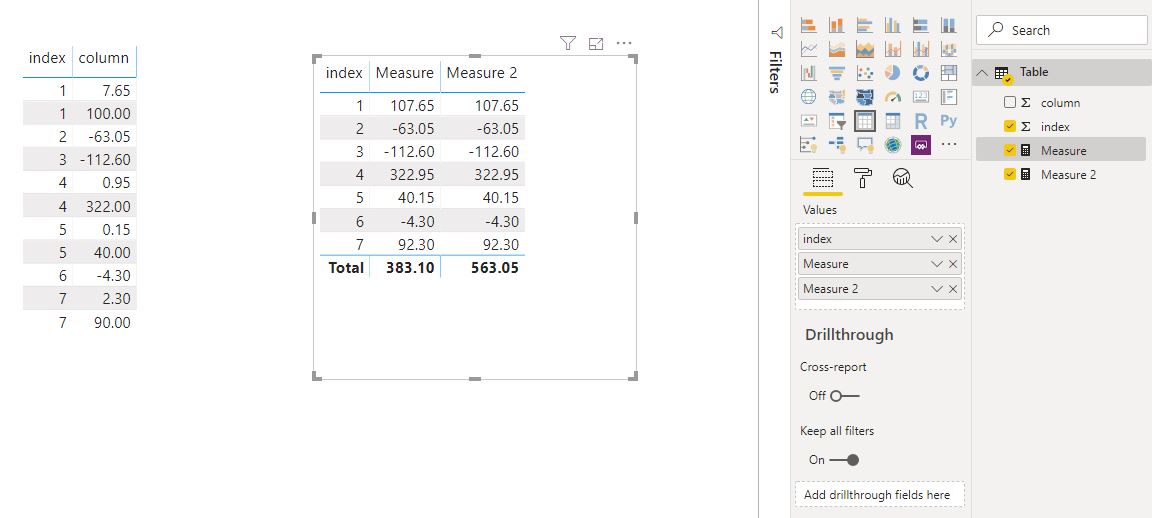Select the Stacked bar chart visual

point(808,26)
